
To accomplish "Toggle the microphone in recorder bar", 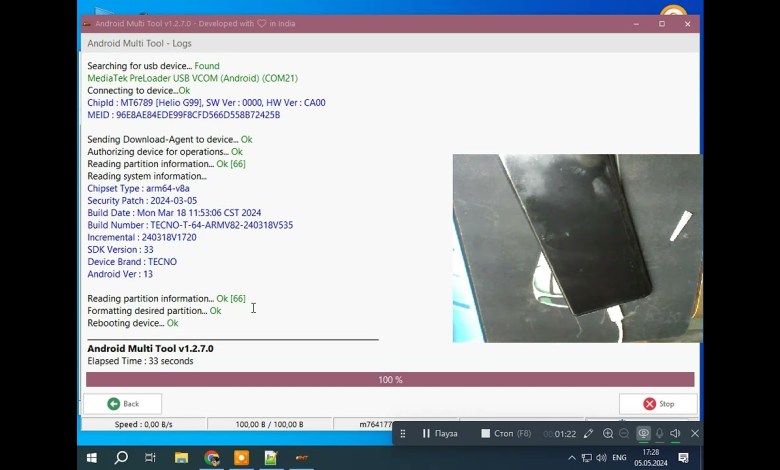I will click(659, 434).
